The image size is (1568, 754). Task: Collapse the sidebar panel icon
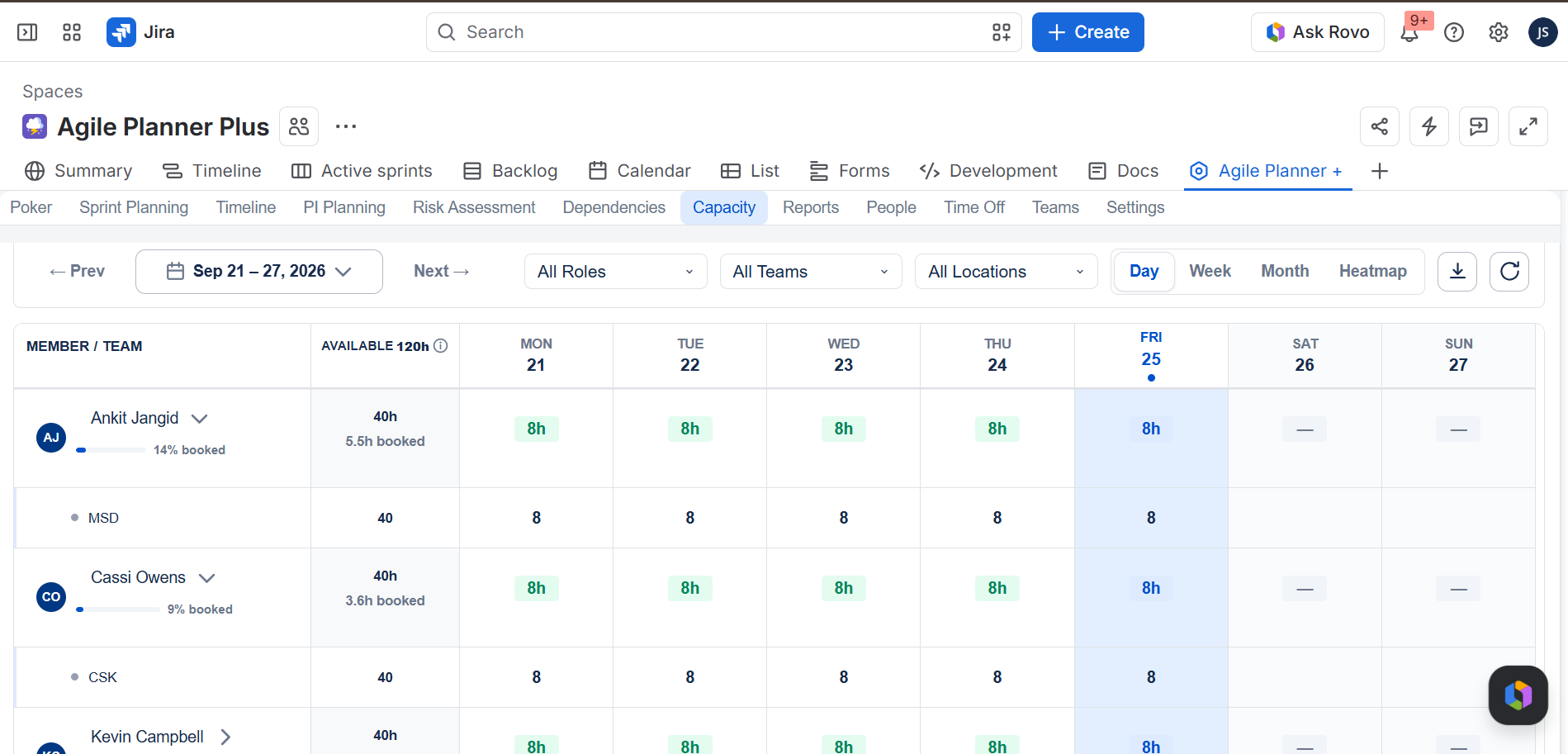pyautogui.click(x=27, y=32)
